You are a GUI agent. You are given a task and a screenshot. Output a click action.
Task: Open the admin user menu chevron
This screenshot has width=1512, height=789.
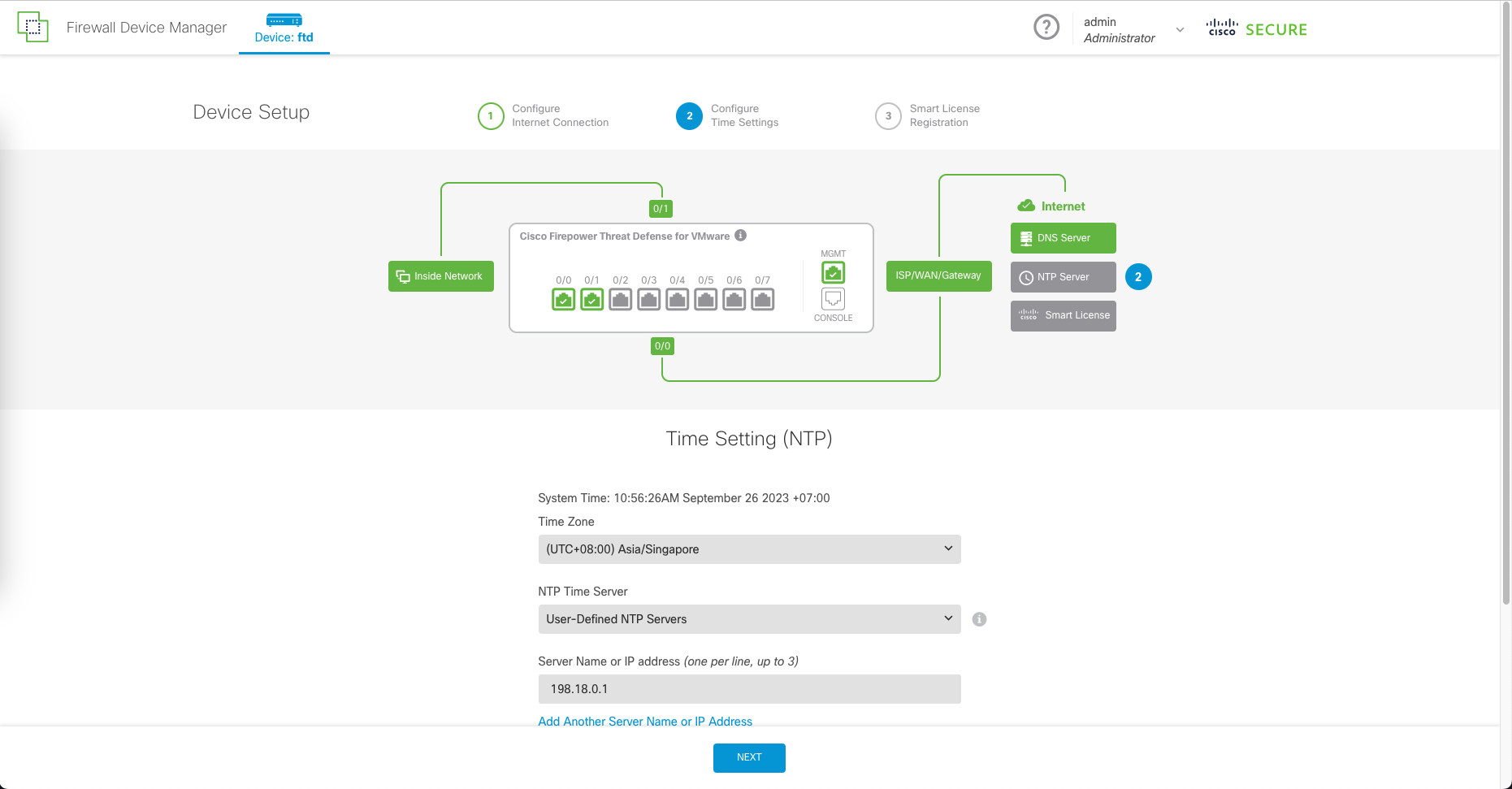click(x=1180, y=30)
